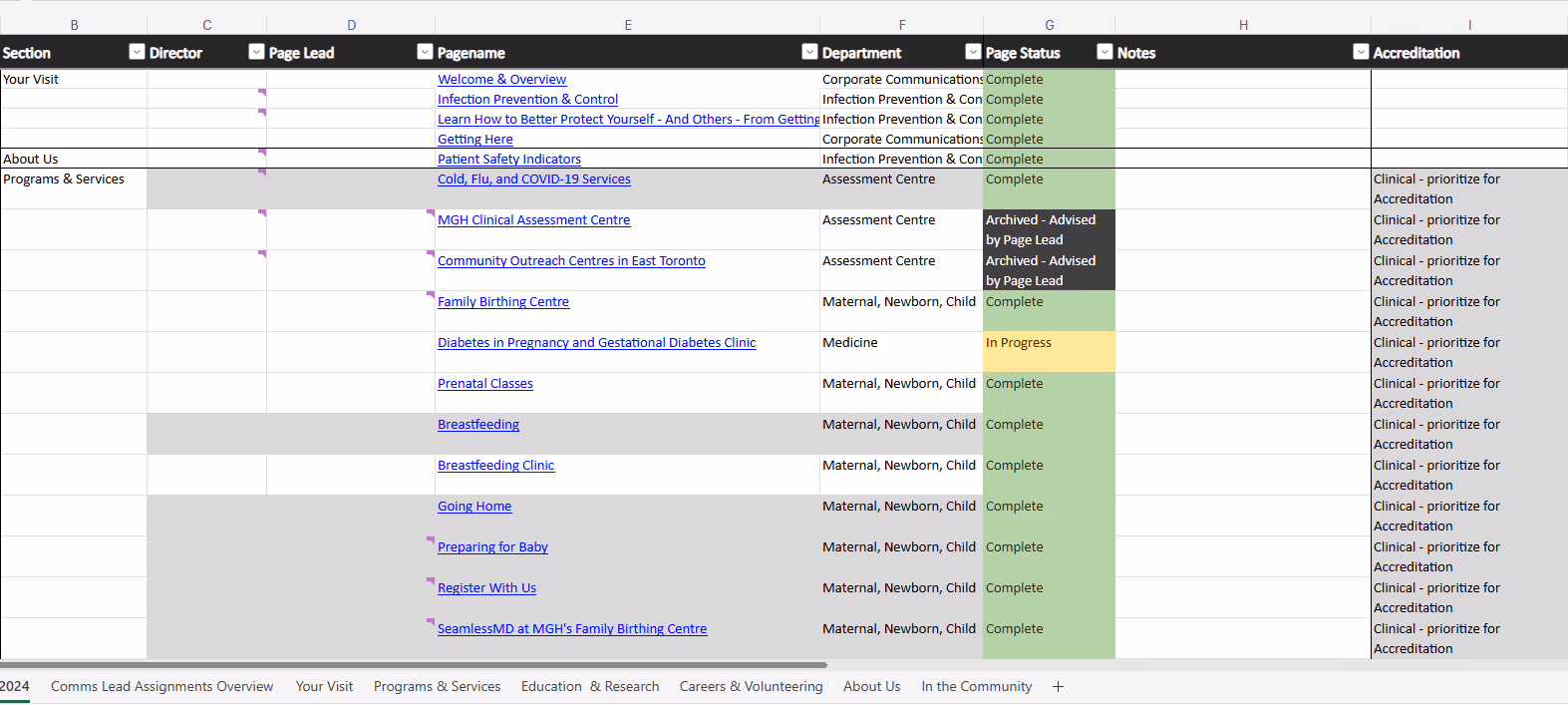The width and height of the screenshot is (1568, 705).
Task: Select the About Us section cell
Action: tap(74, 159)
